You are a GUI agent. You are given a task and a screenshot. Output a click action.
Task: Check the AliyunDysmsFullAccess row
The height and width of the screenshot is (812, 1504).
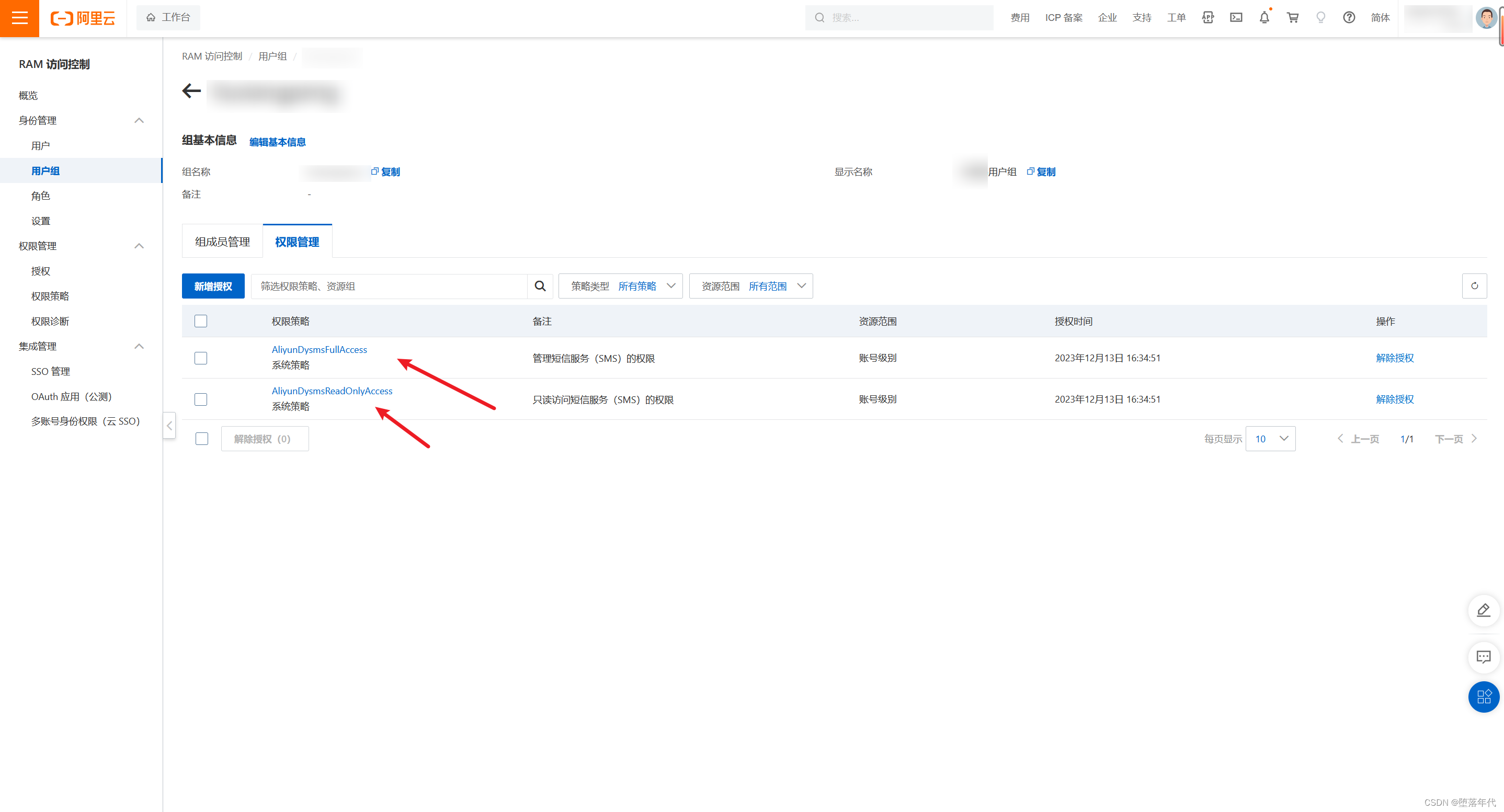pos(201,358)
